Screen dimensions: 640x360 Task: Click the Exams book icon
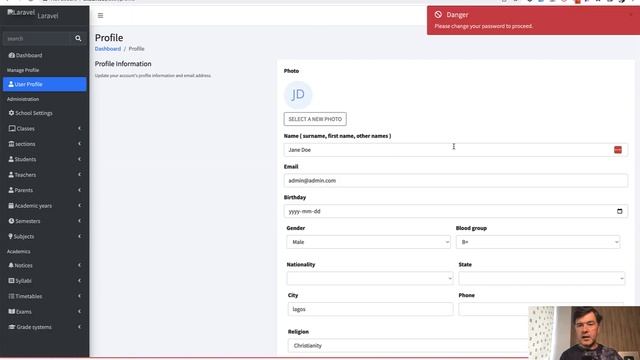click(x=12, y=311)
